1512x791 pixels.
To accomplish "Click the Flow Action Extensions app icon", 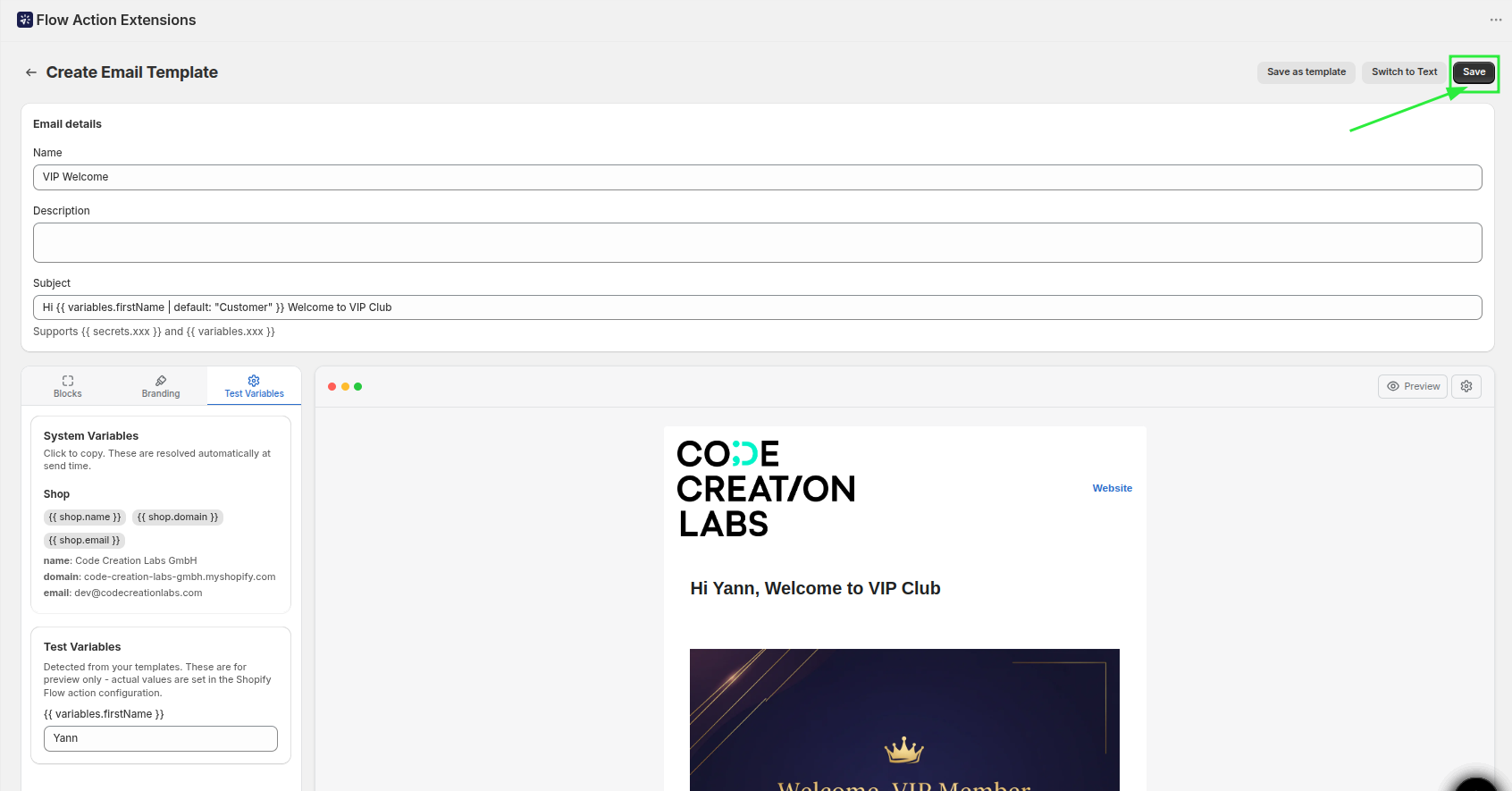I will 25,20.
